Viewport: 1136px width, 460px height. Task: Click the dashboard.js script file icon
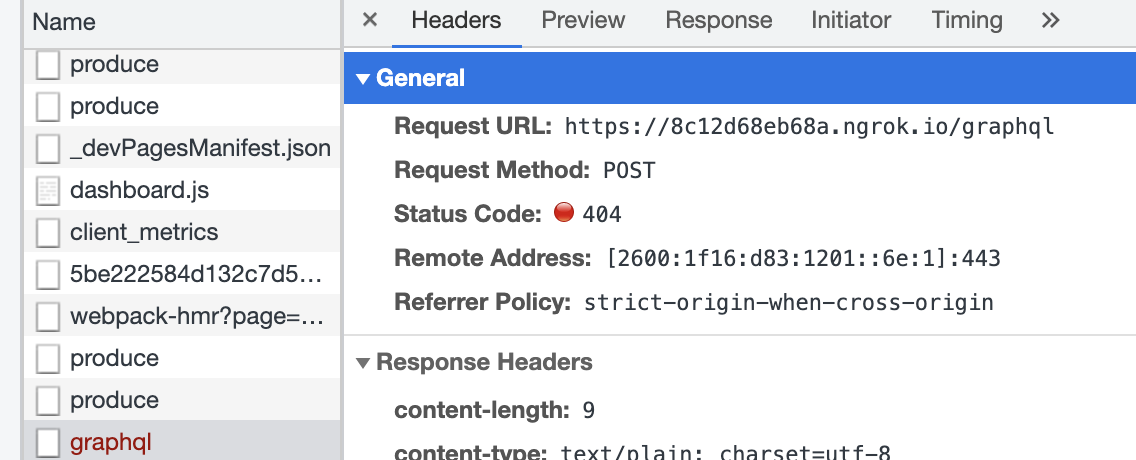point(48,190)
